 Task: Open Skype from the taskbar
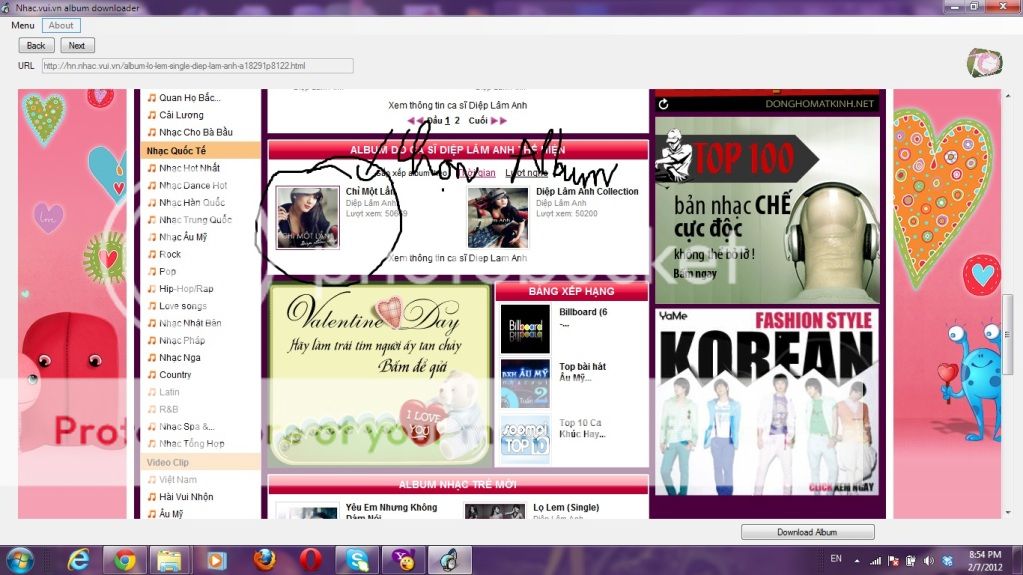tap(358, 561)
